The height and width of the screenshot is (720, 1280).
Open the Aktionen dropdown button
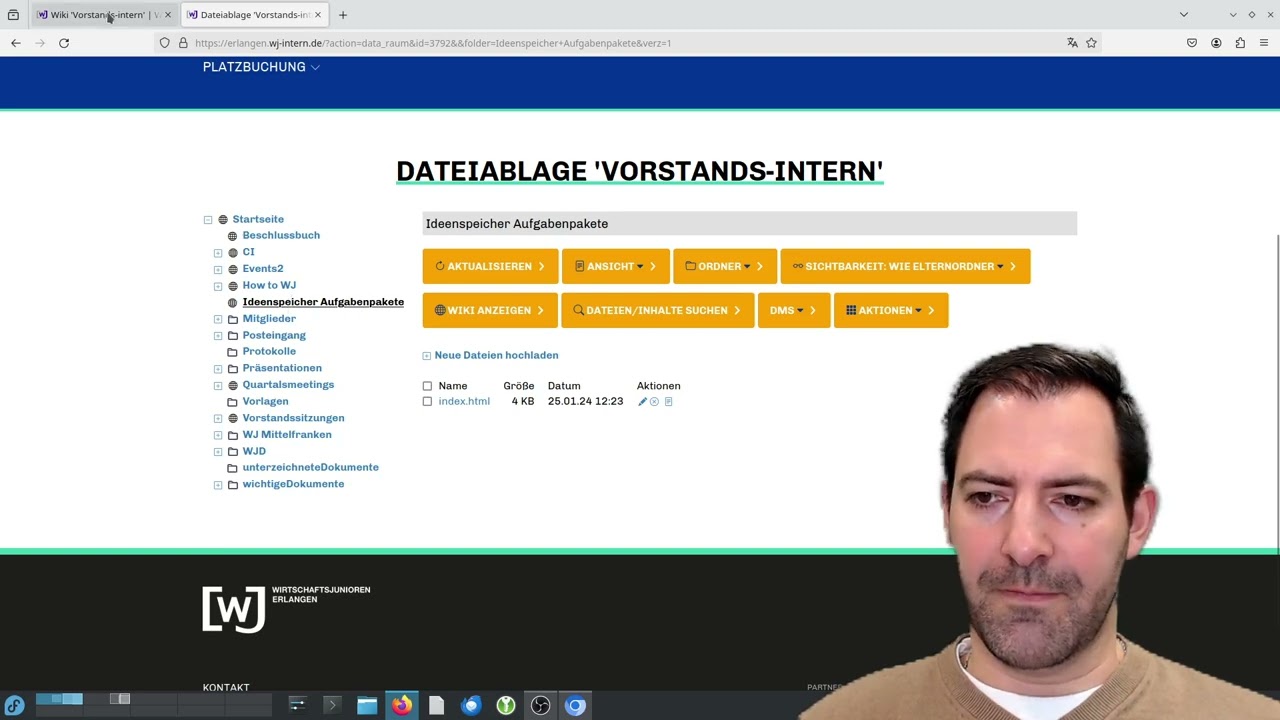[891, 311]
